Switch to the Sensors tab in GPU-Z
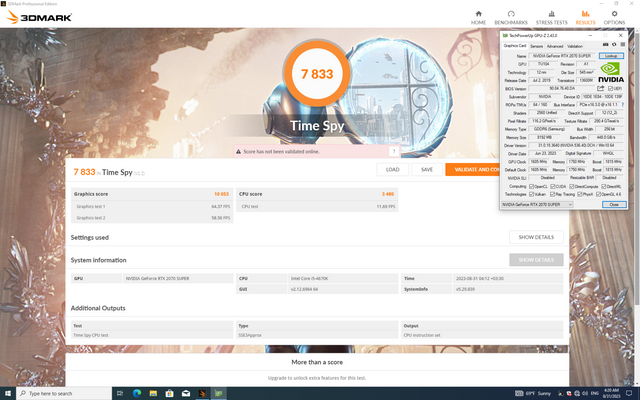 coord(536,46)
